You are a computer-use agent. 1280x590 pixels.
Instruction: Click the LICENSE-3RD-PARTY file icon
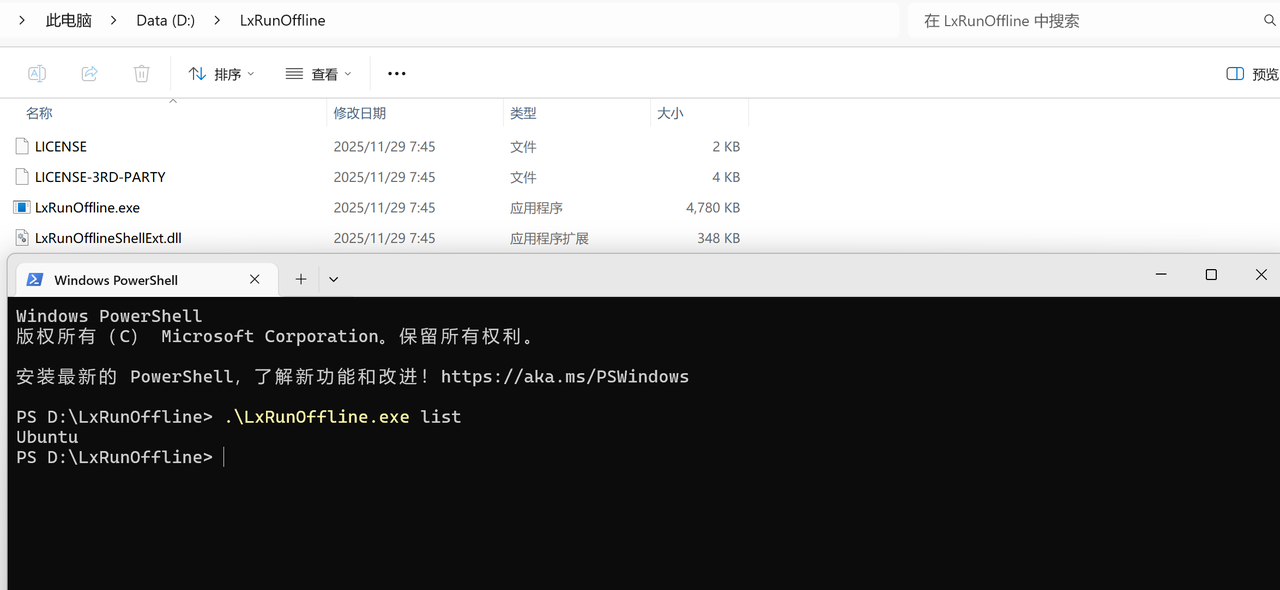22,177
